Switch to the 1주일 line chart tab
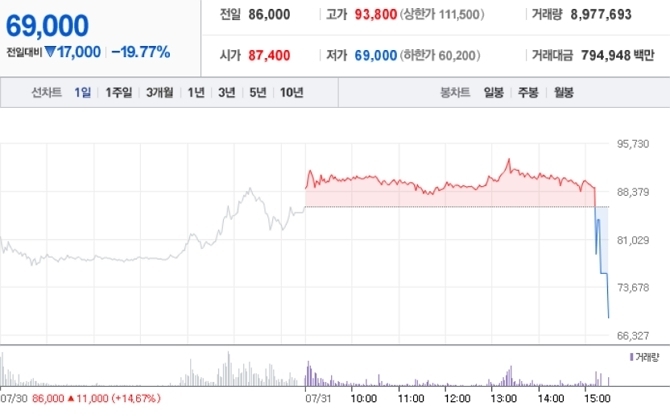This screenshot has width=670, height=419. tap(118, 93)
